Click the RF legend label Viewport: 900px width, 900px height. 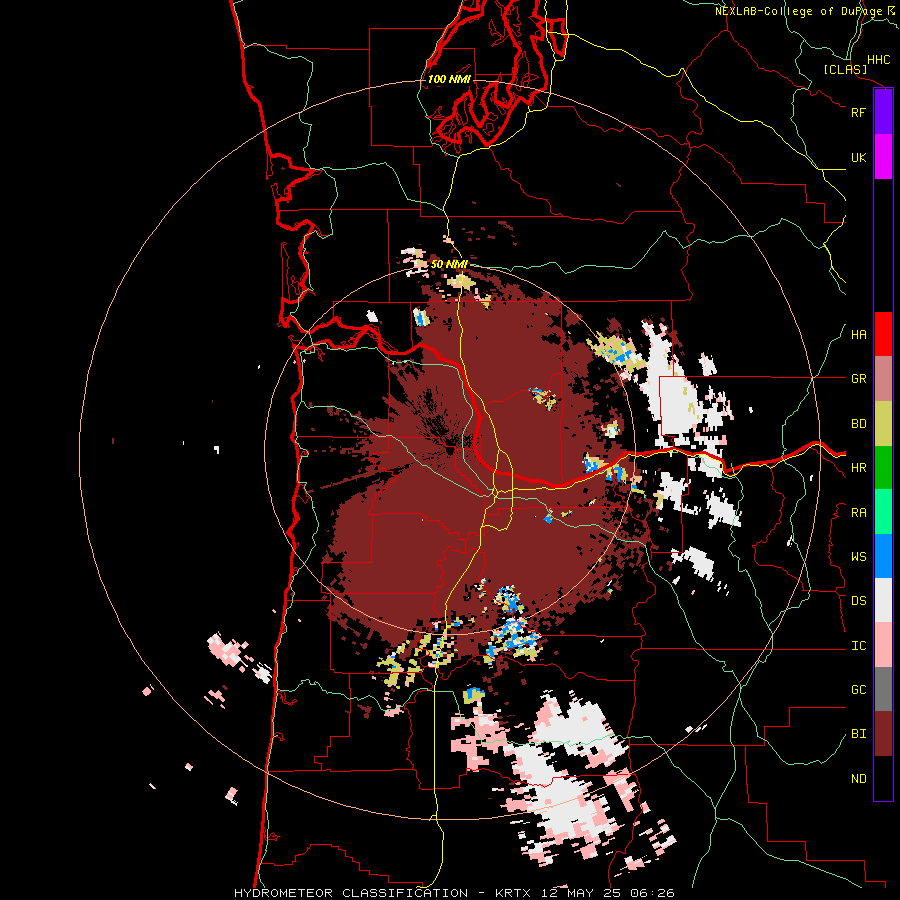click(858, 112)
